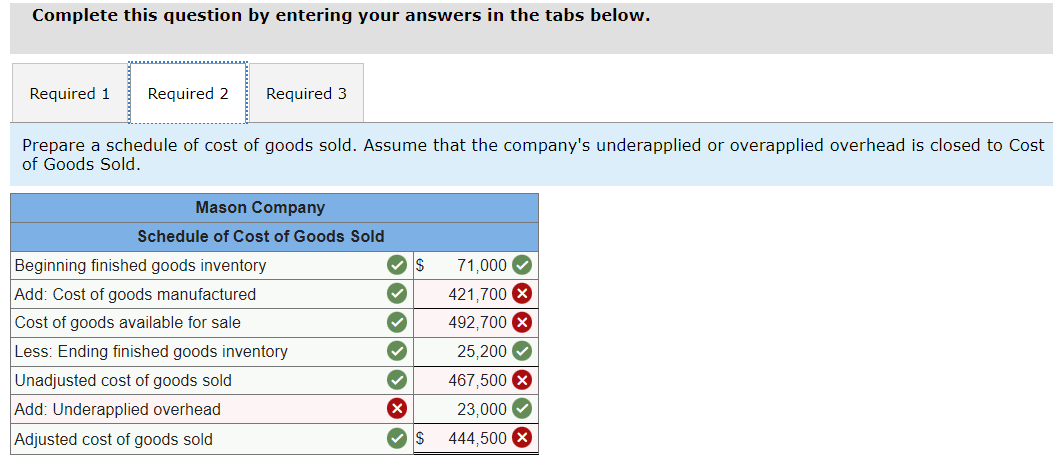Edit the 492,700 goods available amount field
This screenshot has width=1053, height=466.
(x=463, y=323)
